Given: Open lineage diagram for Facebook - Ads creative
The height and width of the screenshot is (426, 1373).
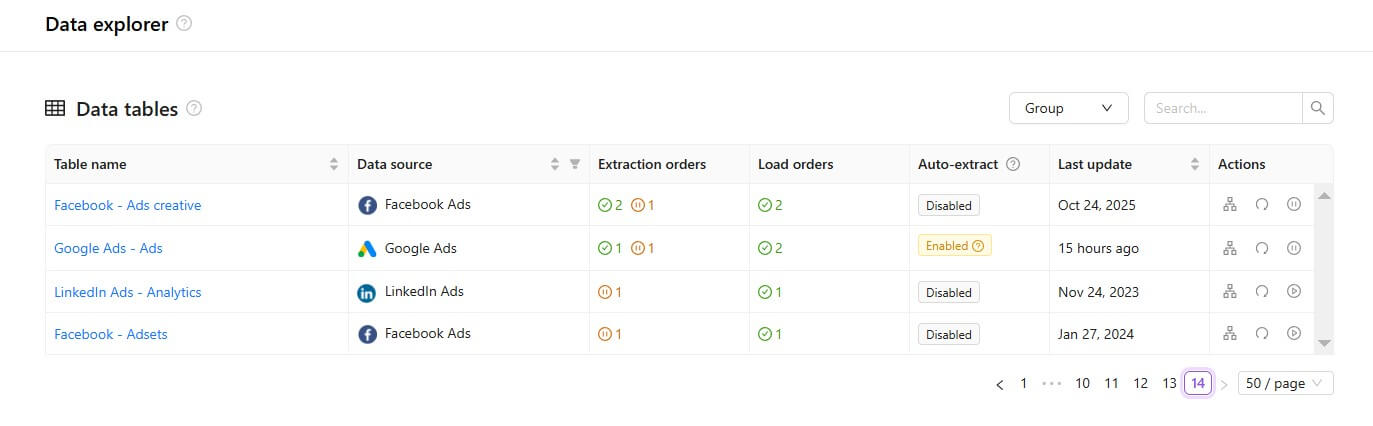Looking at the screenshot, I should pos(1230,205).
